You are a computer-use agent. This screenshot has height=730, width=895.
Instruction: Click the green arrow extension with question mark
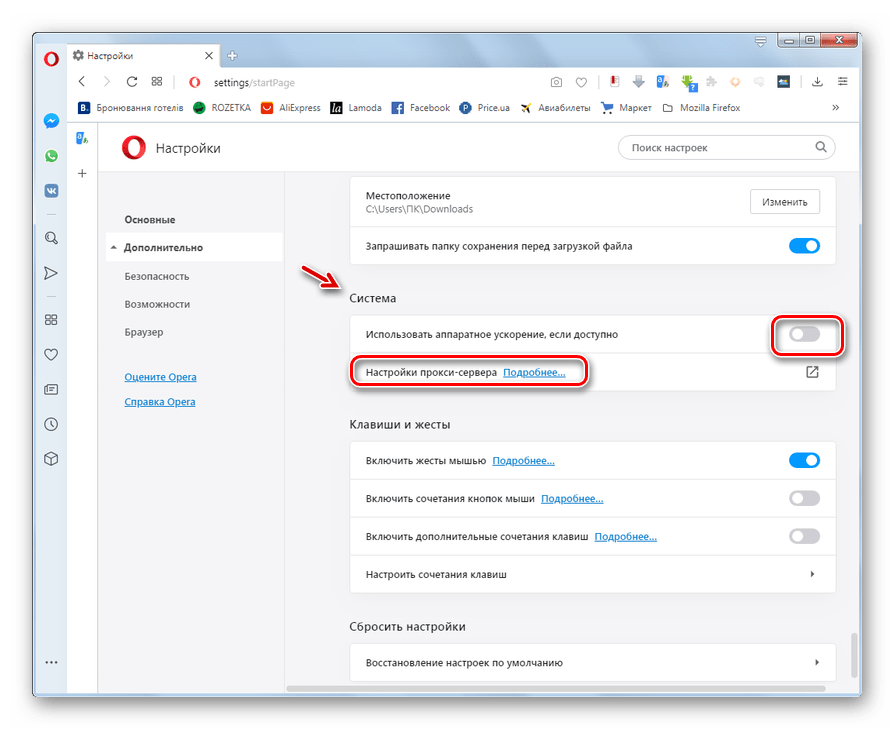pyautogui.click(x=689, y=83)
